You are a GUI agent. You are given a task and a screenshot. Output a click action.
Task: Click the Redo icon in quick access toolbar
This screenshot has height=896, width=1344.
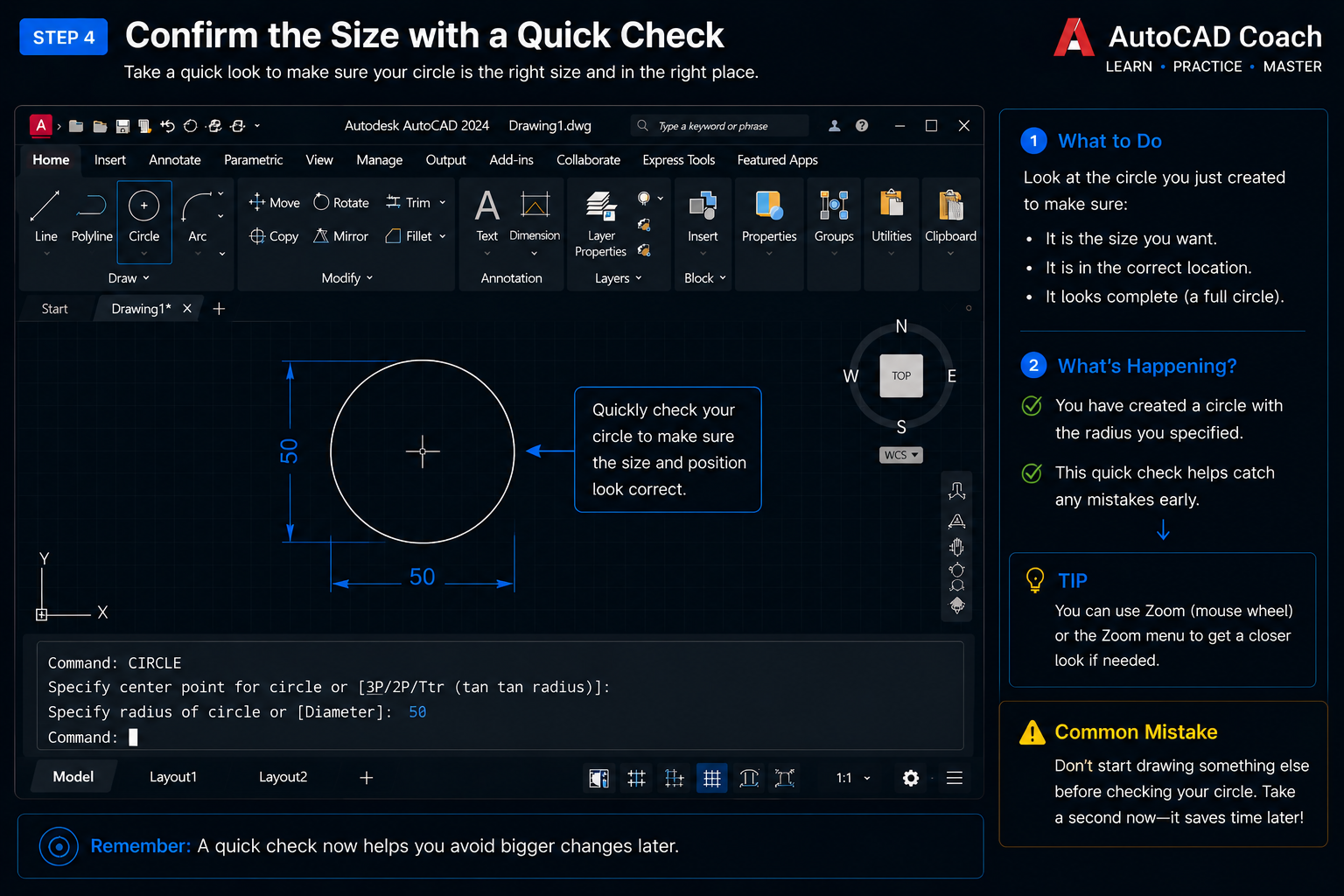[x=191, y=126]
